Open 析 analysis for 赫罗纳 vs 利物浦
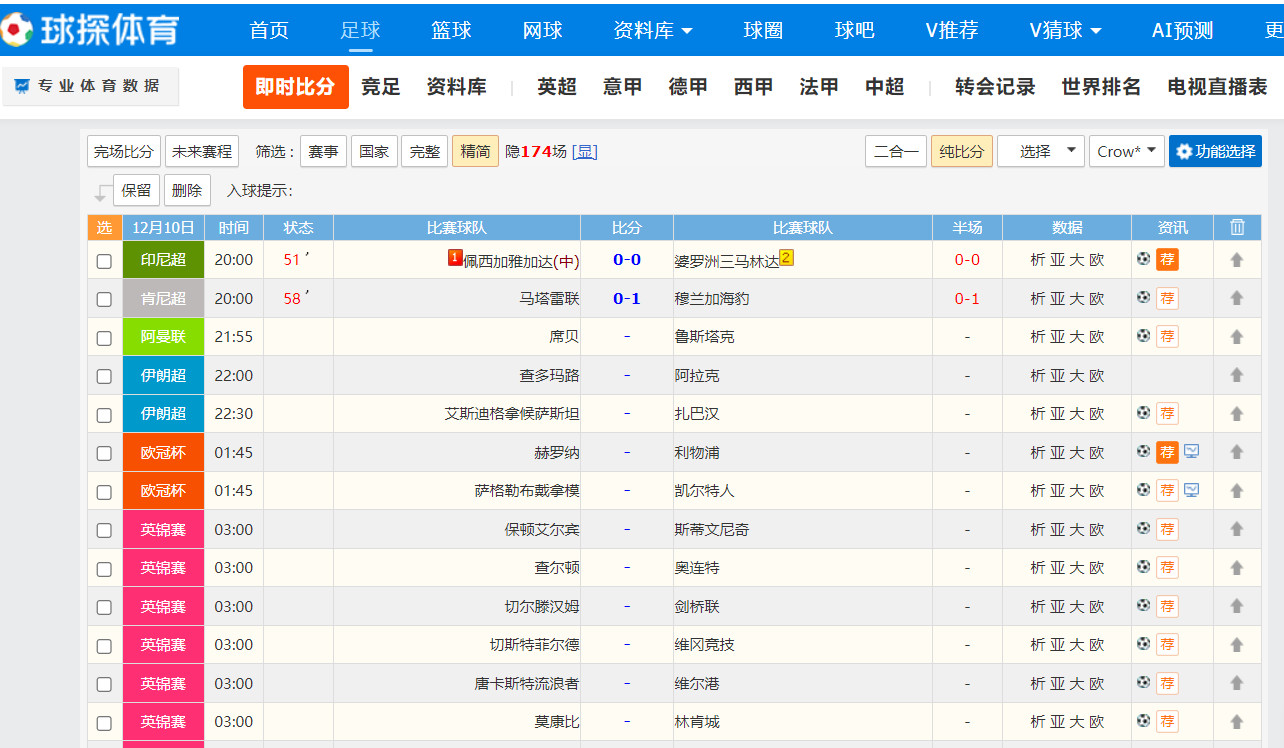The image size is (1284, 748). tap(1038, 452)
